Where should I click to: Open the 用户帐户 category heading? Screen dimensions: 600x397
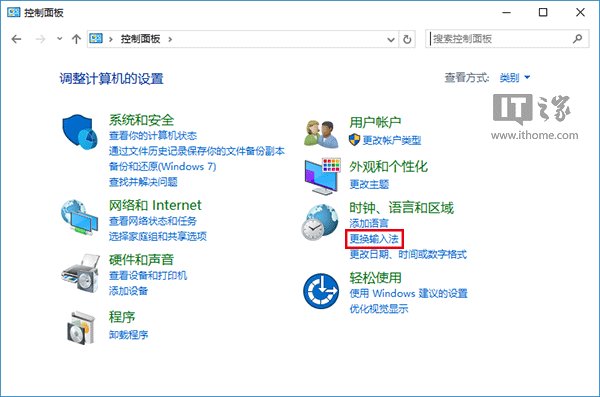(375, 122)
